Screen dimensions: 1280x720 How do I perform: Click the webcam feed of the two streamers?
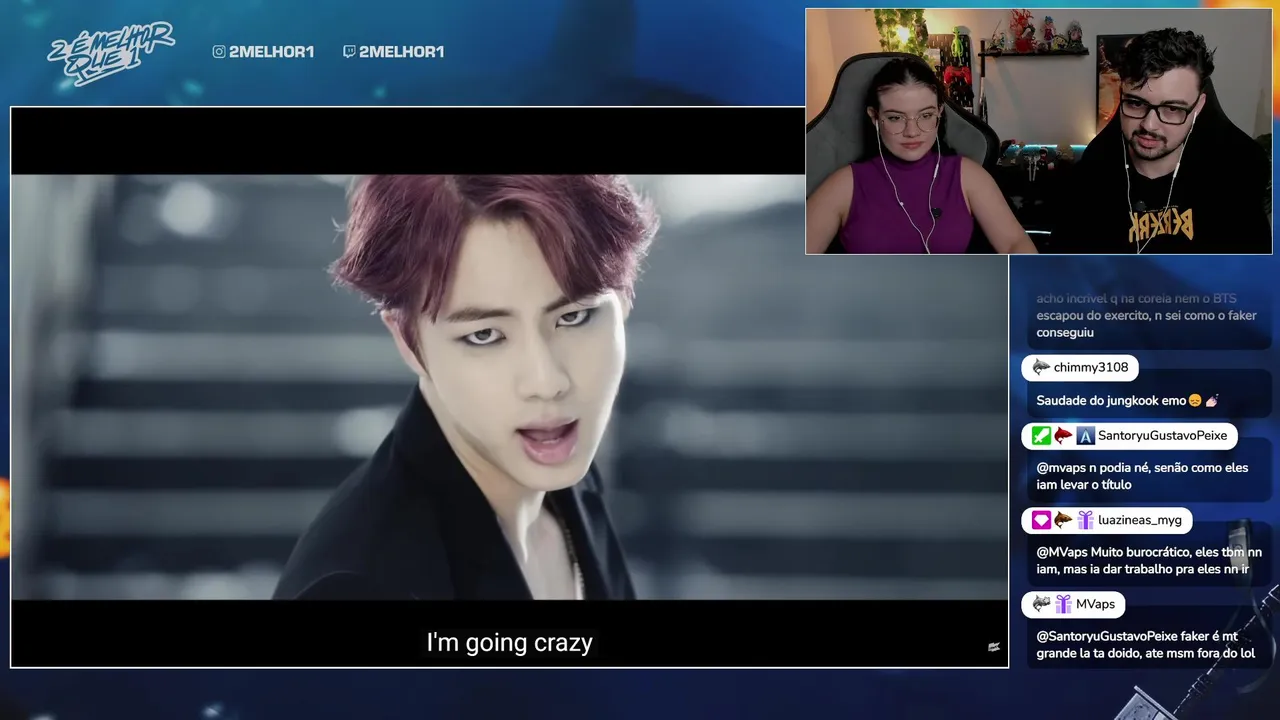click(1038, 131)
